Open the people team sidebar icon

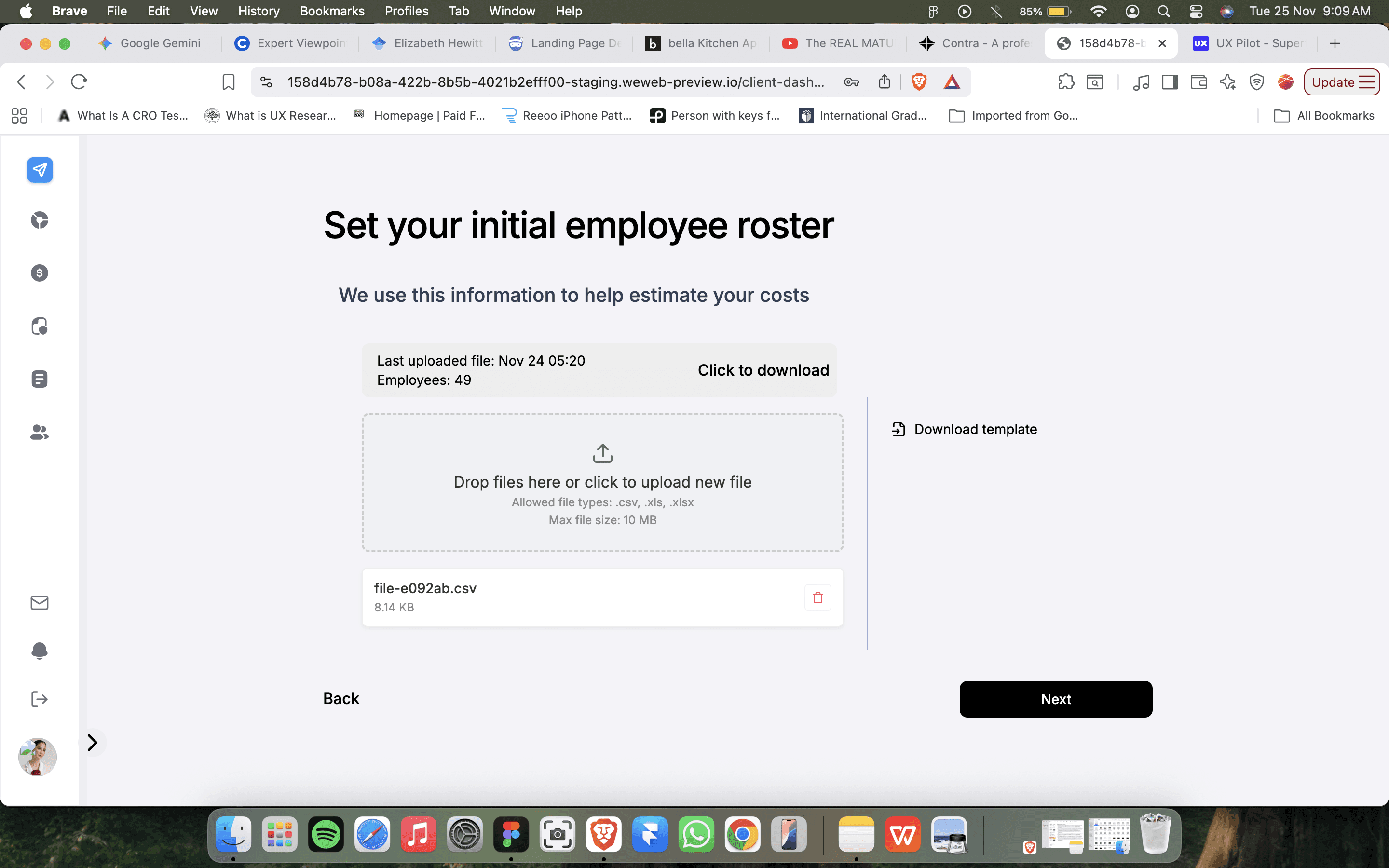(40, 432)
